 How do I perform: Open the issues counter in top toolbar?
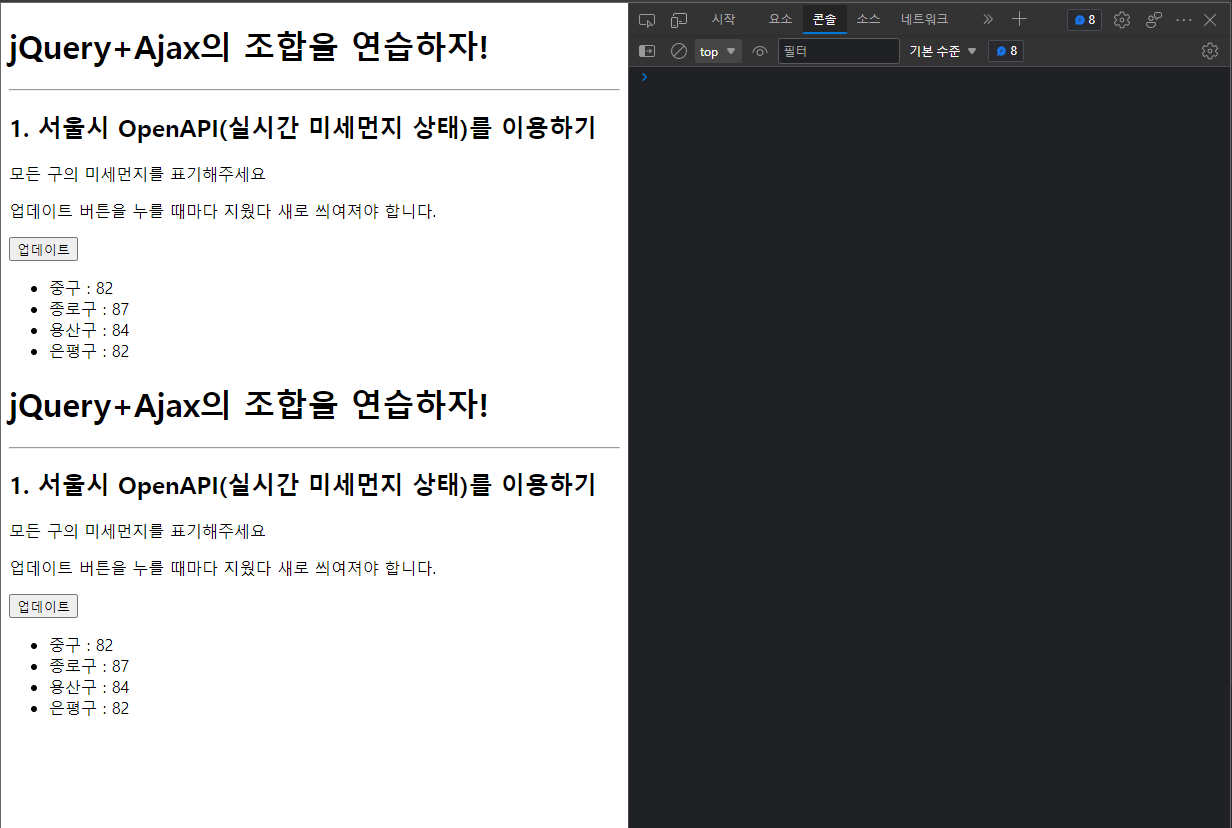point(1085,20)
